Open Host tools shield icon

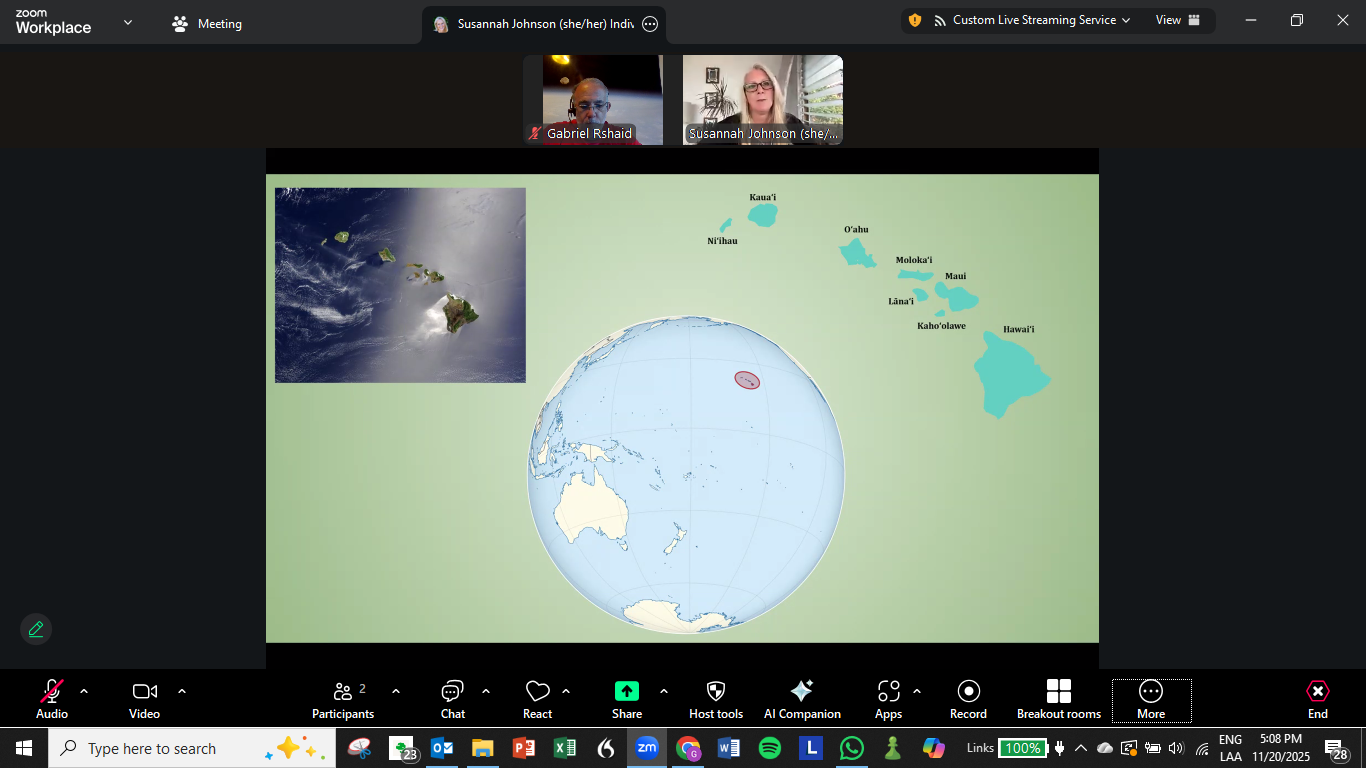pos(716,699)
